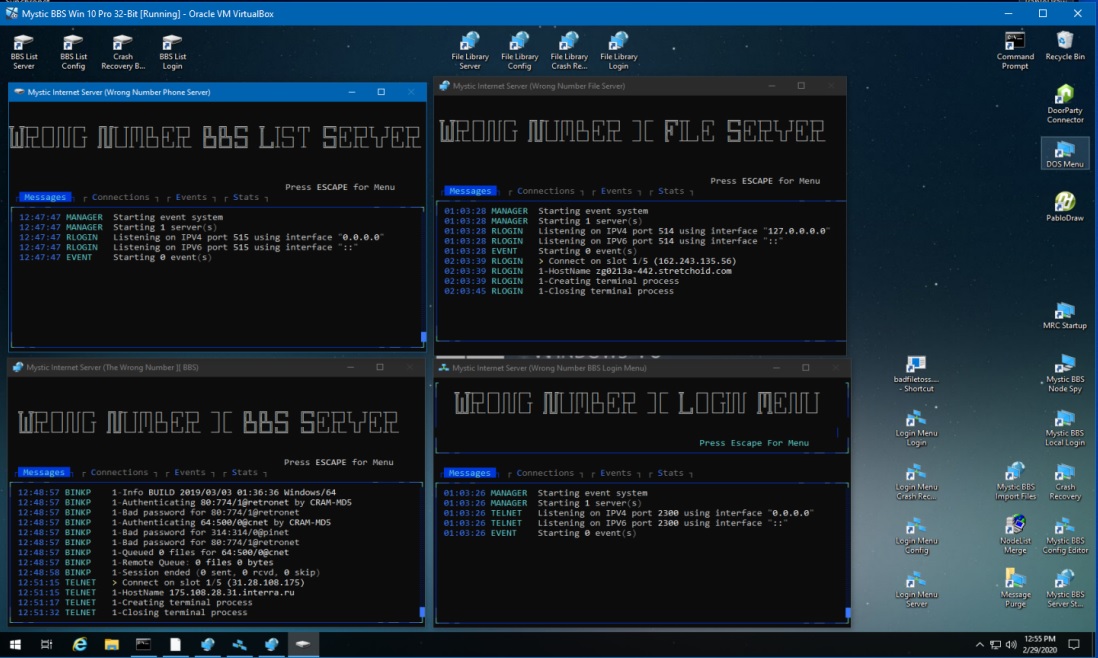Open the Mystic BBS Server St... icon
Screen dimensions: 1098x658
(1064, 589)
